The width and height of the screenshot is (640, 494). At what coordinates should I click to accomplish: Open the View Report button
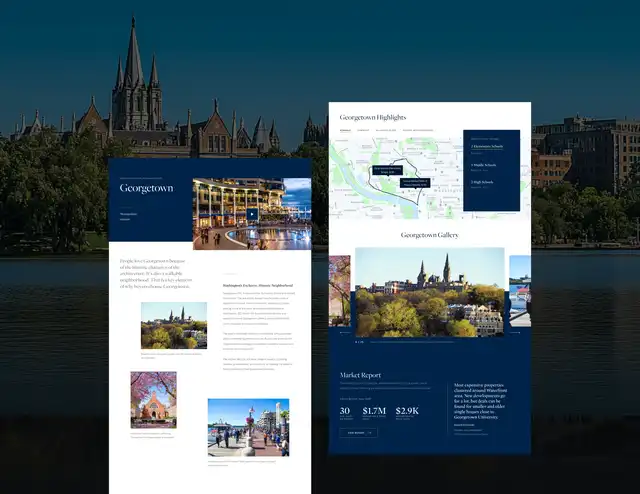(x=358, y=432)
